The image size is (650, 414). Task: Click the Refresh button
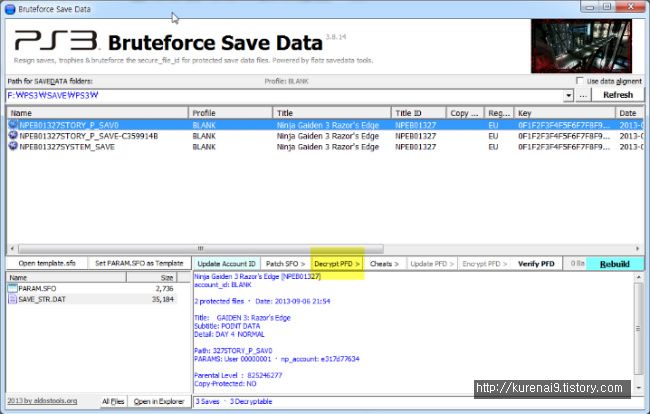point(618,95)
